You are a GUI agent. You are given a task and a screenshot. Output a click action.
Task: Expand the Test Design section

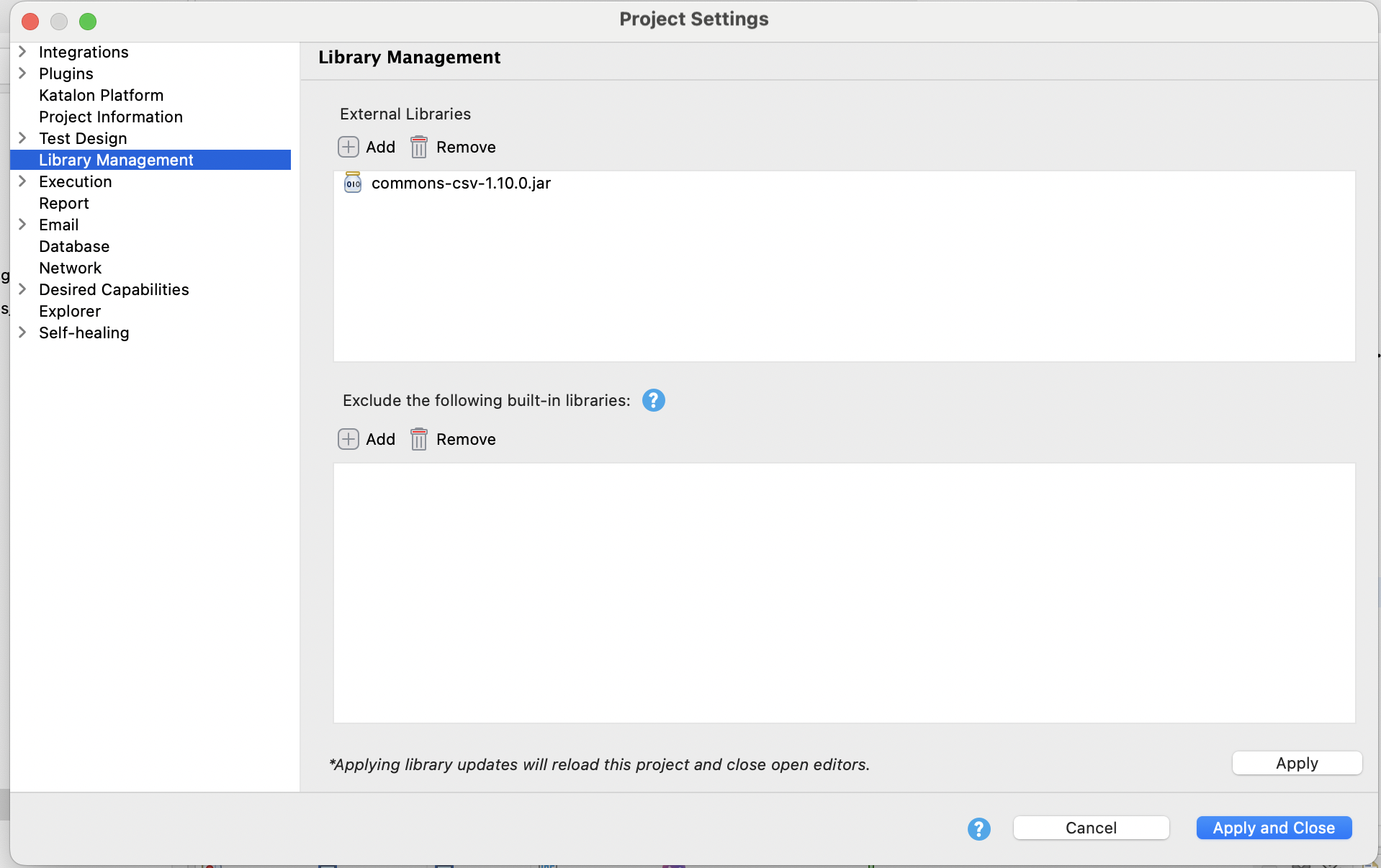pyautogui.click(x=22, y=138)
